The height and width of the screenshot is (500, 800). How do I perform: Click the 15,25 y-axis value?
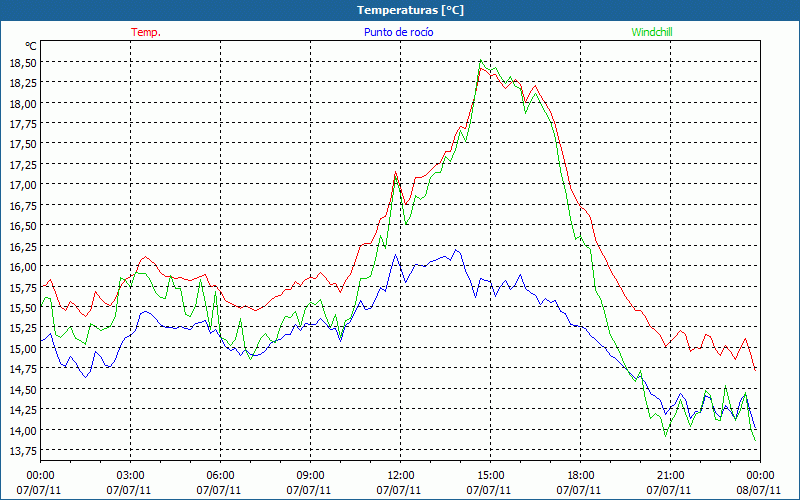pos(23,328)
